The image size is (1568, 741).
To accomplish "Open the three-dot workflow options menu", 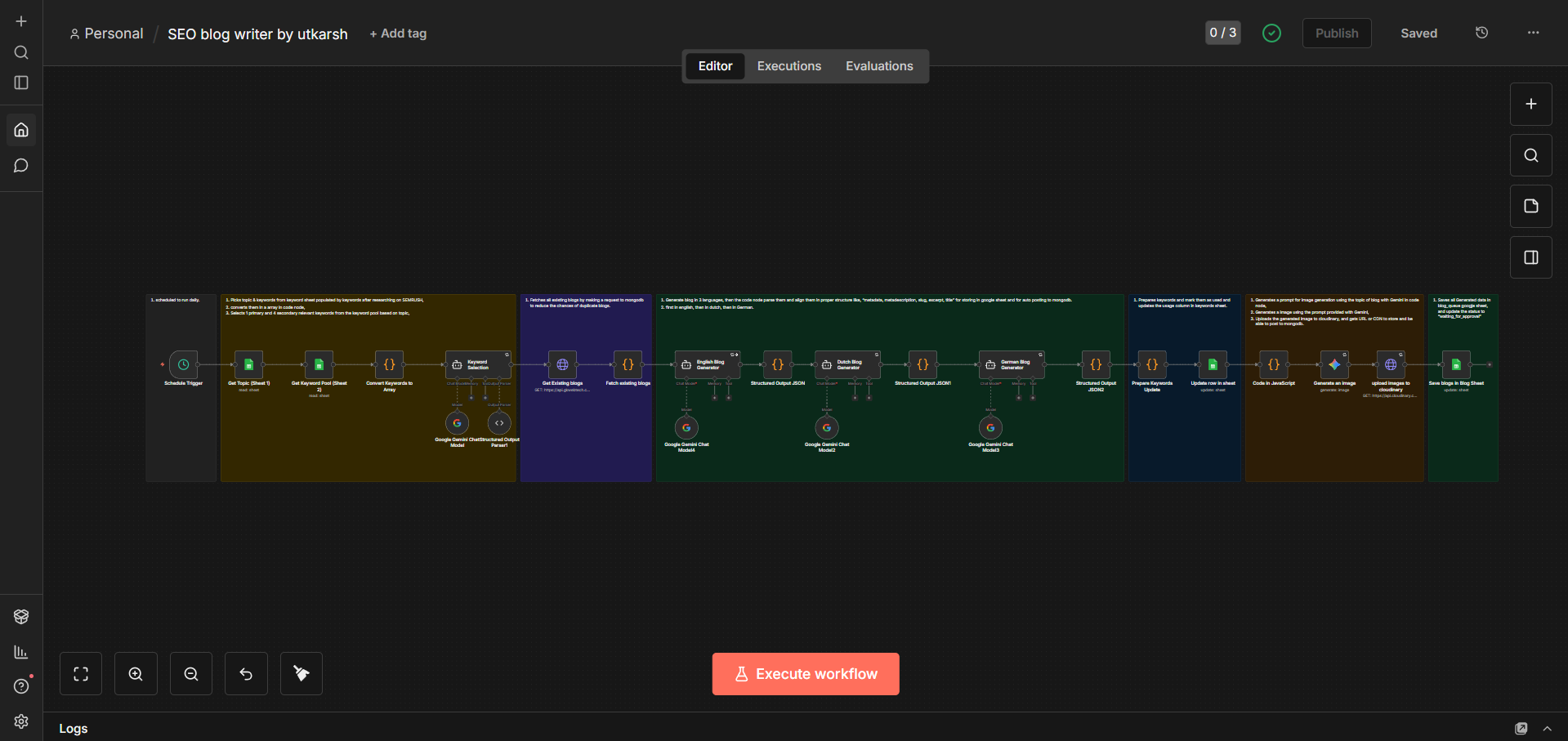I will (x=1532, y=33).
